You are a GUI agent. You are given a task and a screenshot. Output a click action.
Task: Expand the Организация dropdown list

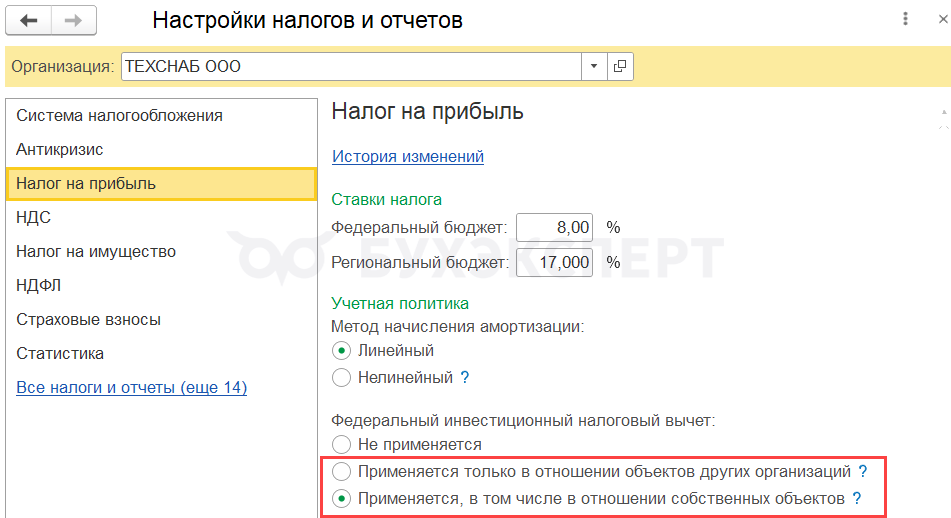pyautogui.click(x=594, y=66)
